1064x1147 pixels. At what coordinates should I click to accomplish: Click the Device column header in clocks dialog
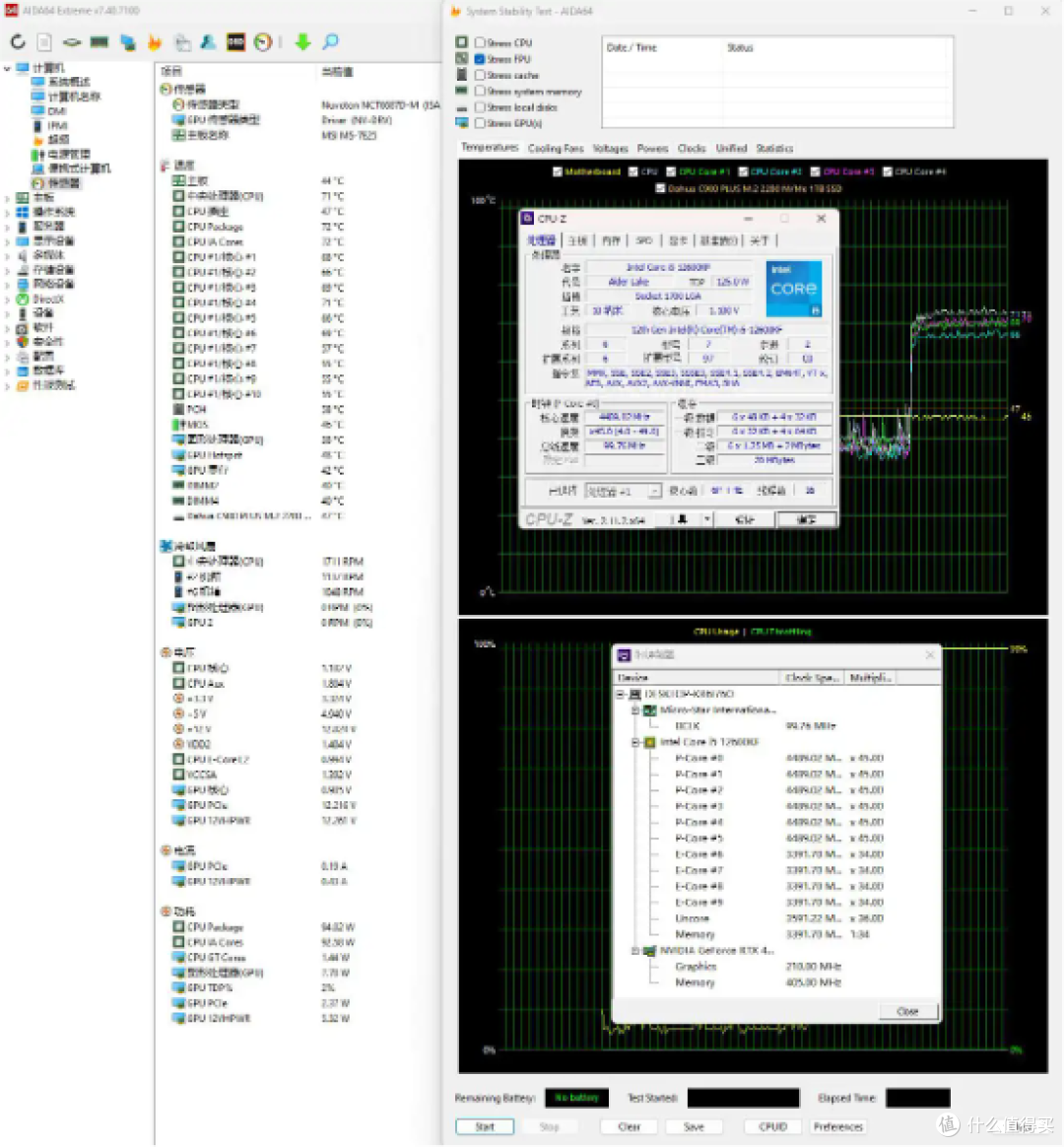click(x=697, y=677)
